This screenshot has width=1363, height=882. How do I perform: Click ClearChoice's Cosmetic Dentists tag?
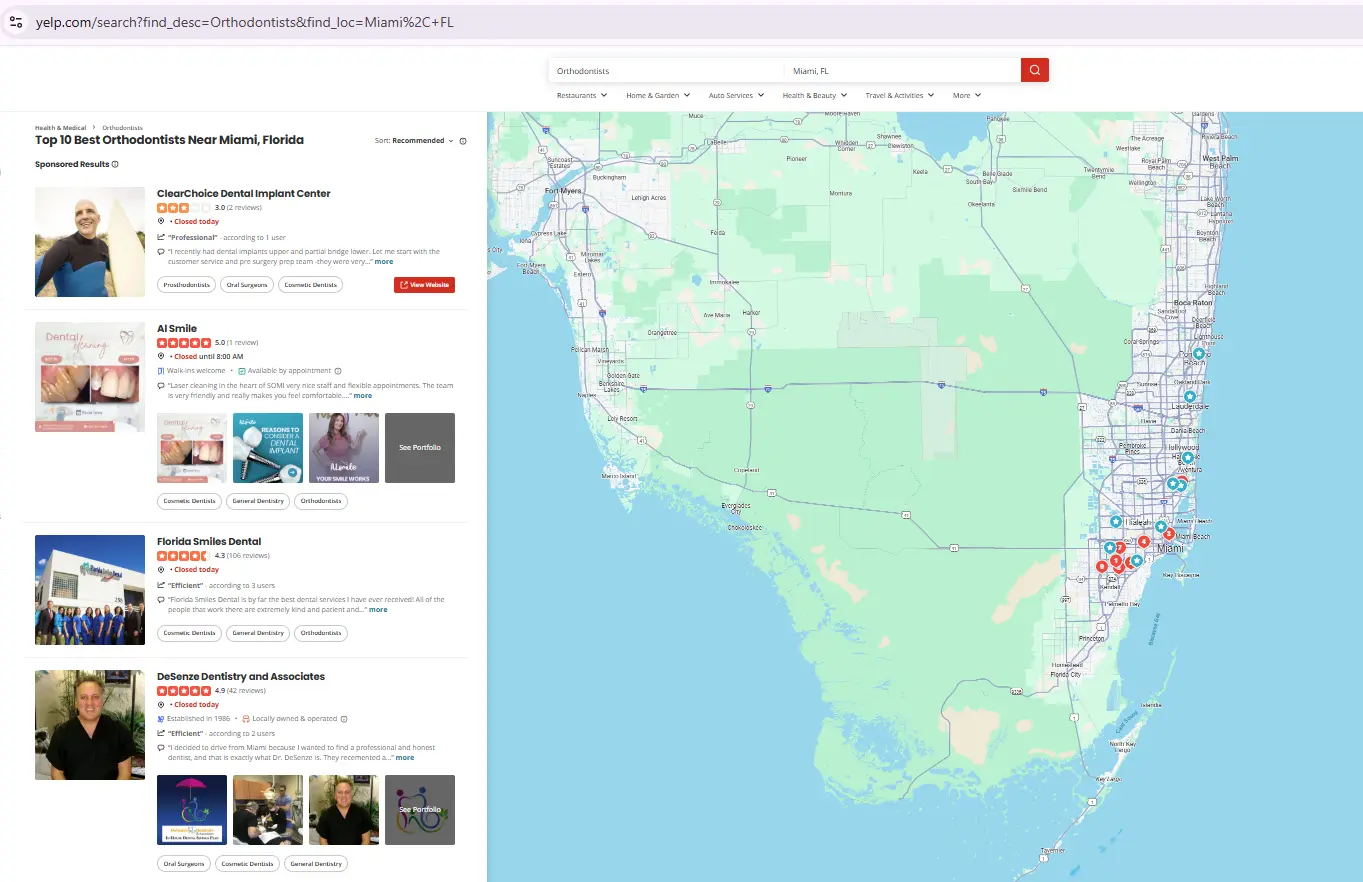tap(311, 285)
